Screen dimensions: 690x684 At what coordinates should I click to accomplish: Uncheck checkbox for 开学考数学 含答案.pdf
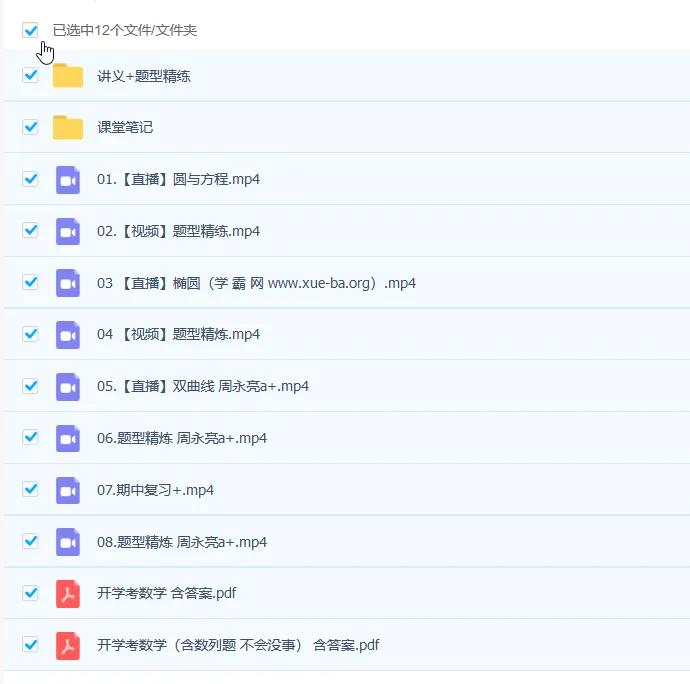[x=30, y=592]
